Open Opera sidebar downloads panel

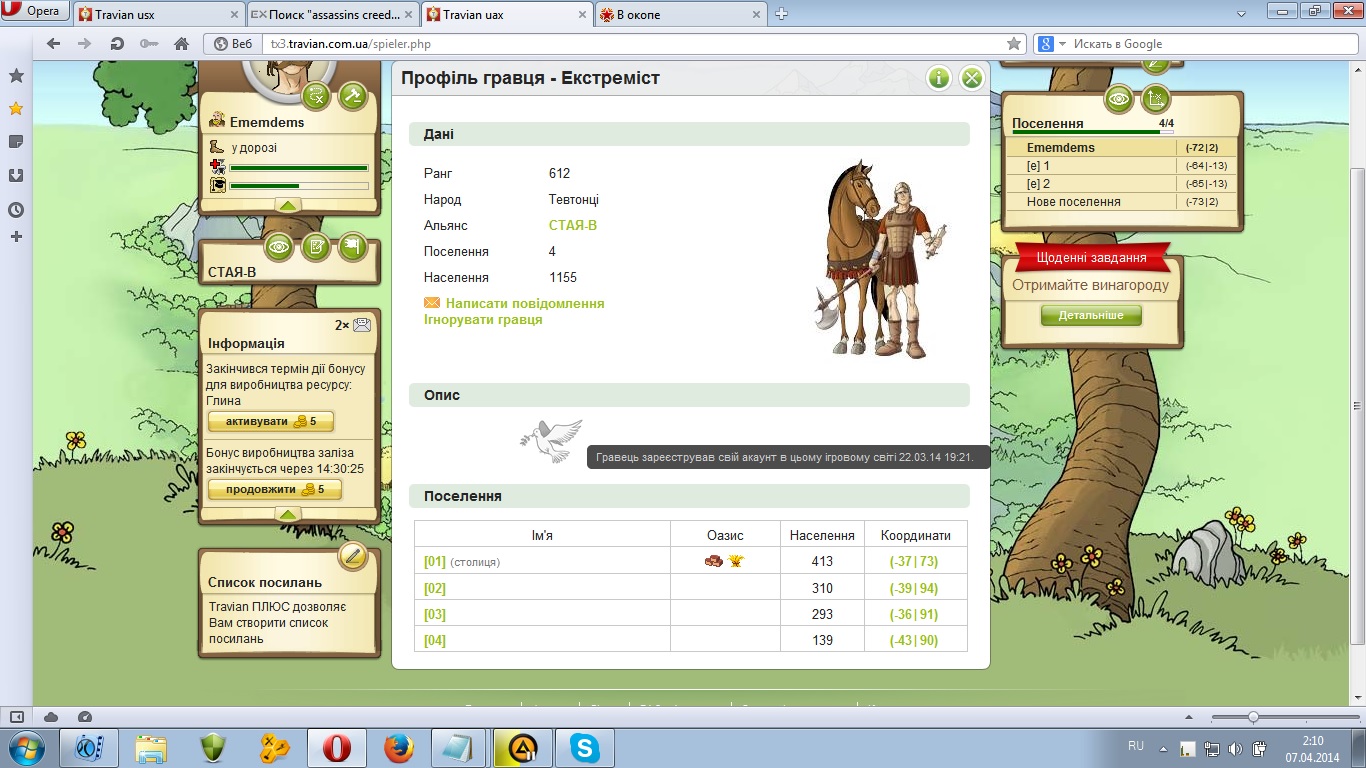coord(16,176)
